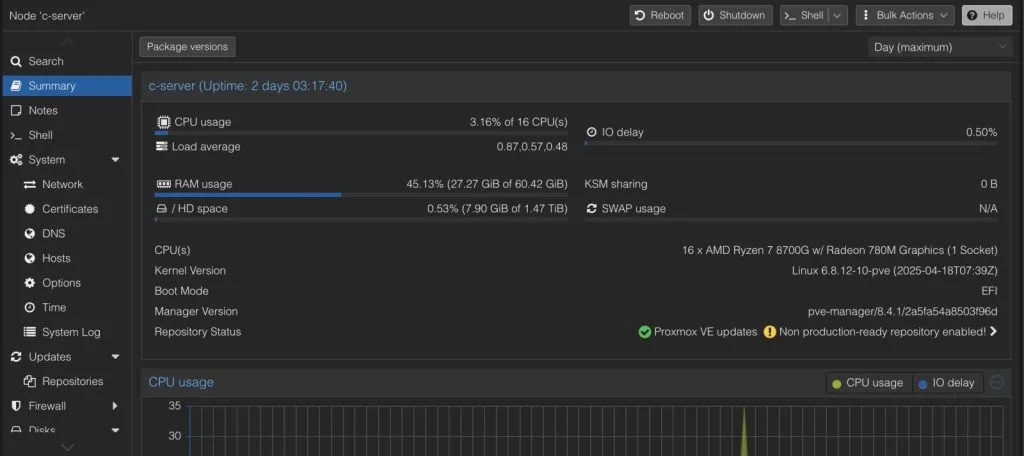The height and width of the screenshot is (456, 1024).
Task: Collapse CPU usage chart with minus icon
Action: coord(997,382)
